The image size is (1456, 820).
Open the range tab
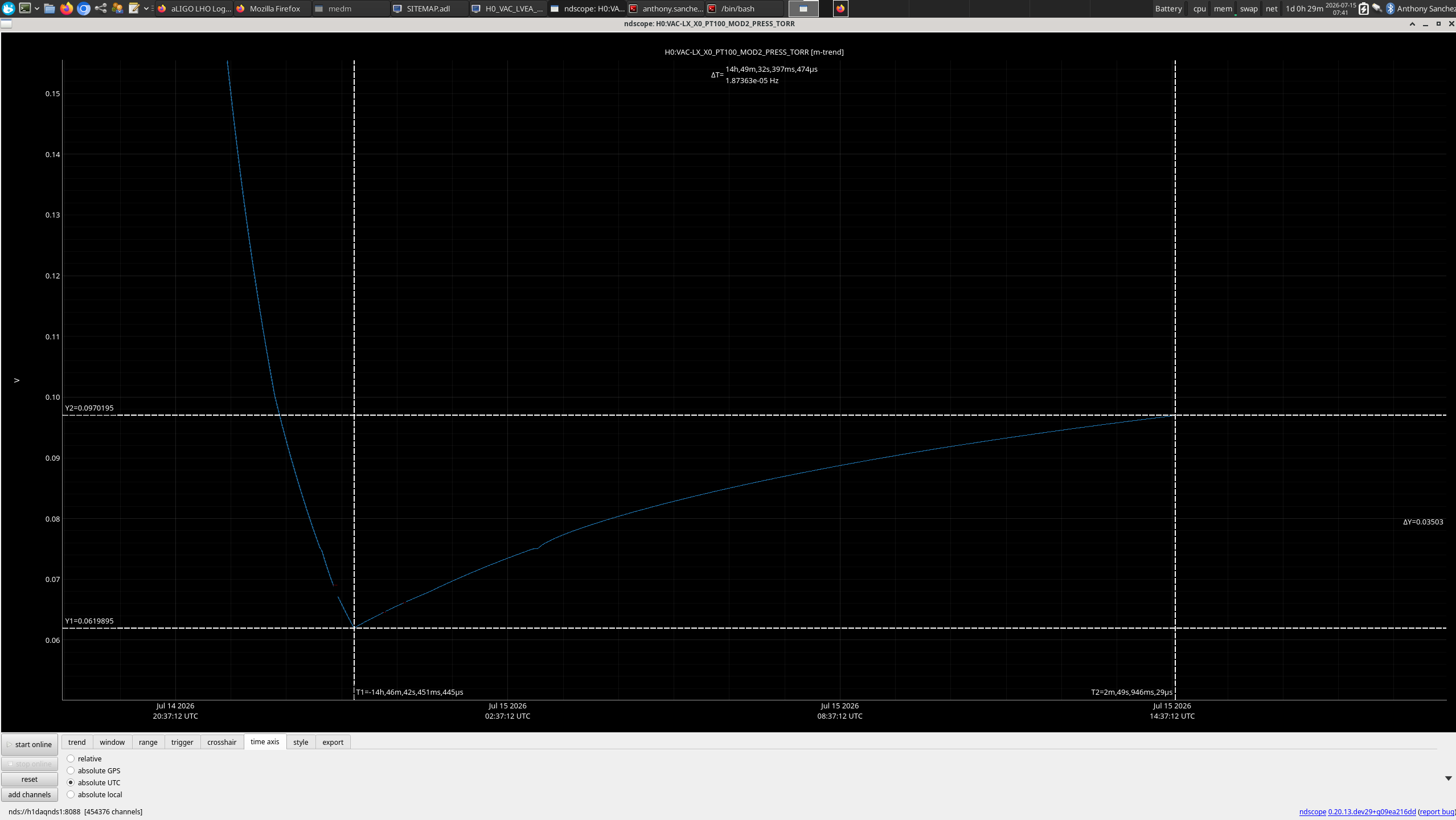[x=148, y=742]
